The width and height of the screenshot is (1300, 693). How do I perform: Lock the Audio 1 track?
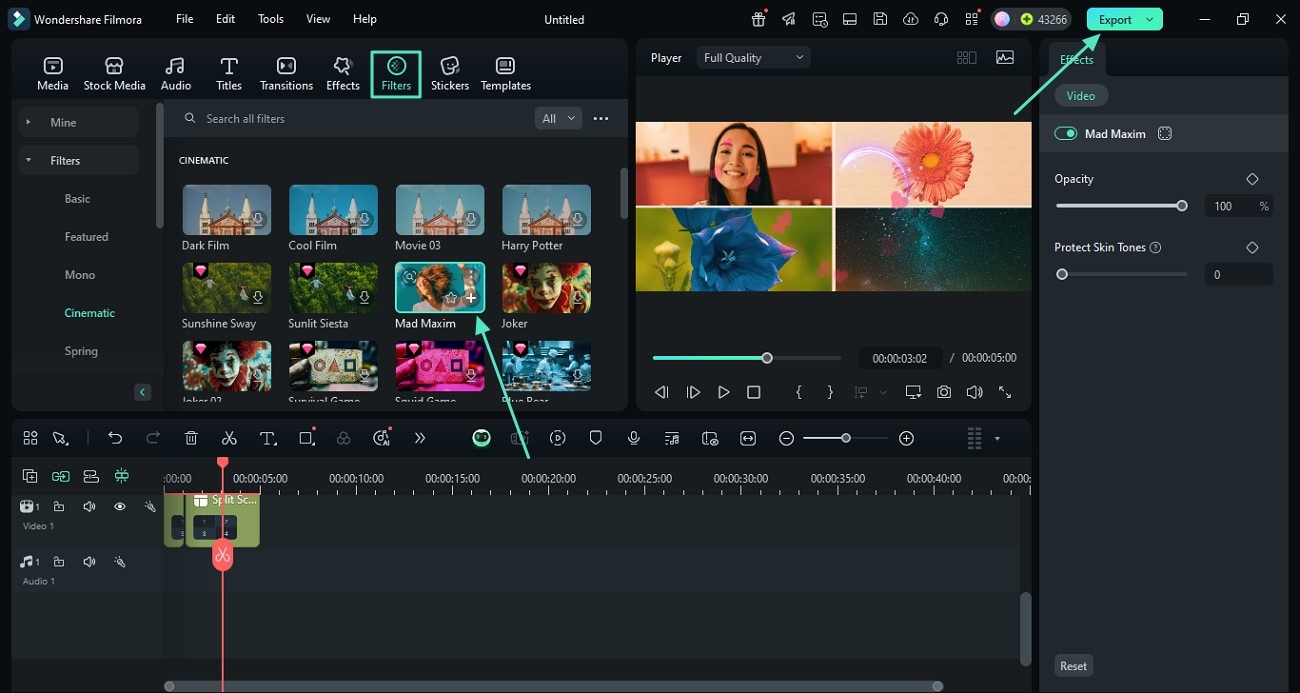[x=59, y=562]
